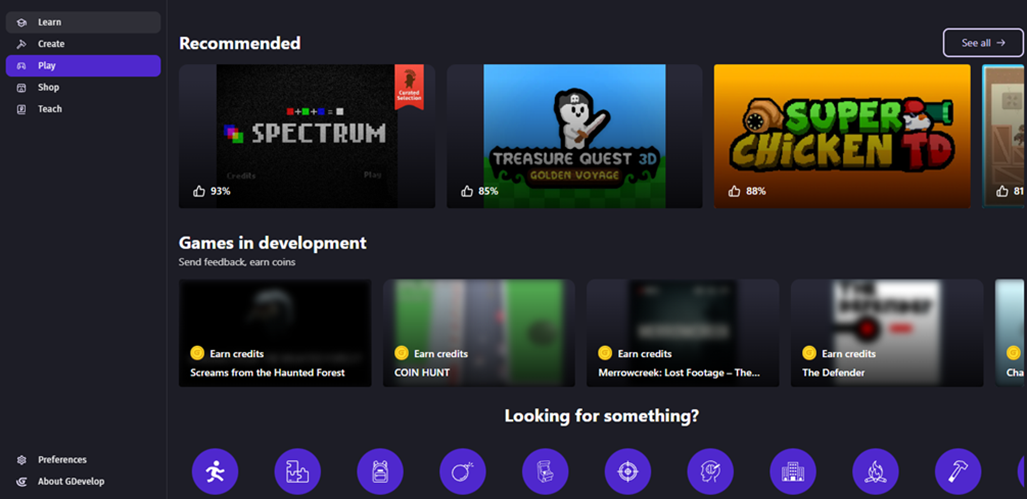Open Super Chicken TD game card

tap(841, 136)
